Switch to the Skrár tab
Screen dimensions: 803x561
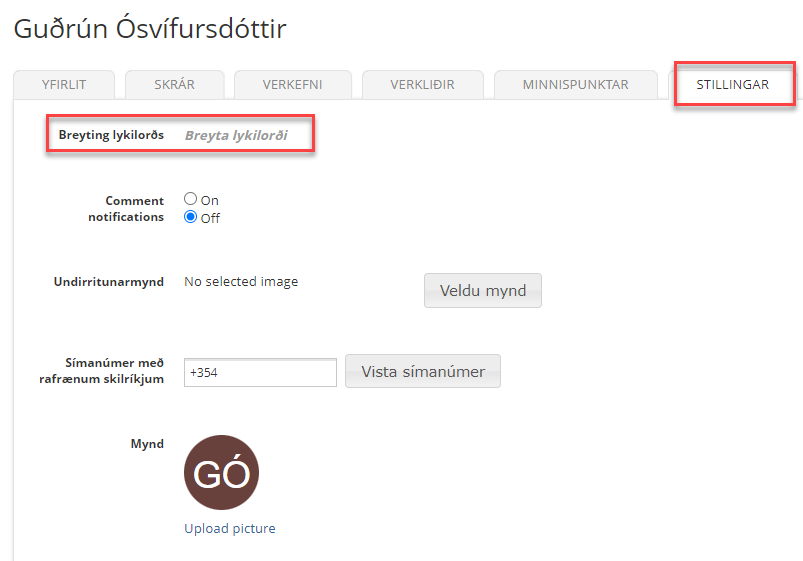coord(174,85)
